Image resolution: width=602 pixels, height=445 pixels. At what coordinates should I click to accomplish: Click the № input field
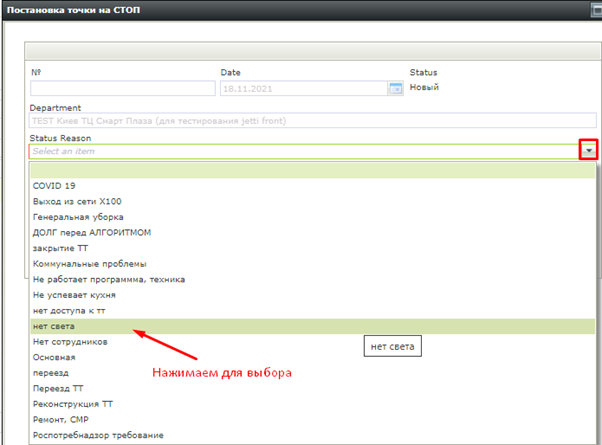tap(123, 88)
